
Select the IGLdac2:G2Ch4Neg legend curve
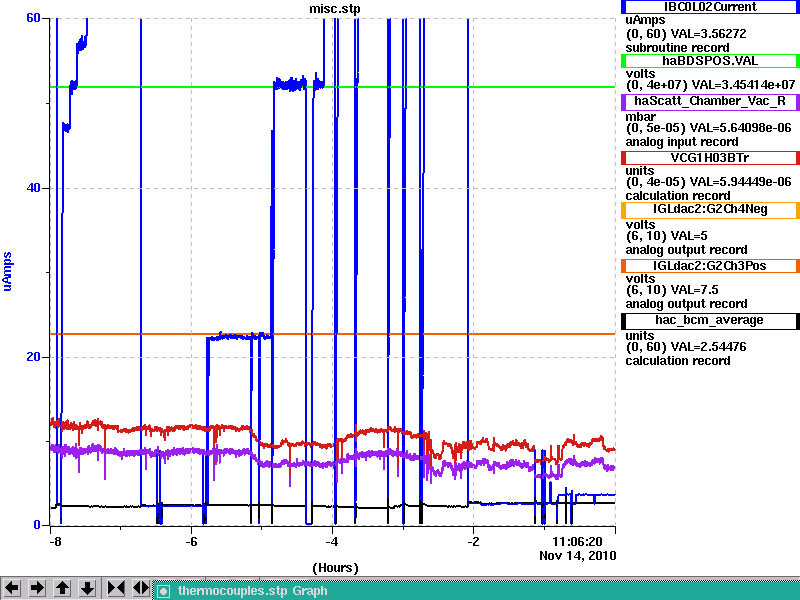[x=710, y=210]
